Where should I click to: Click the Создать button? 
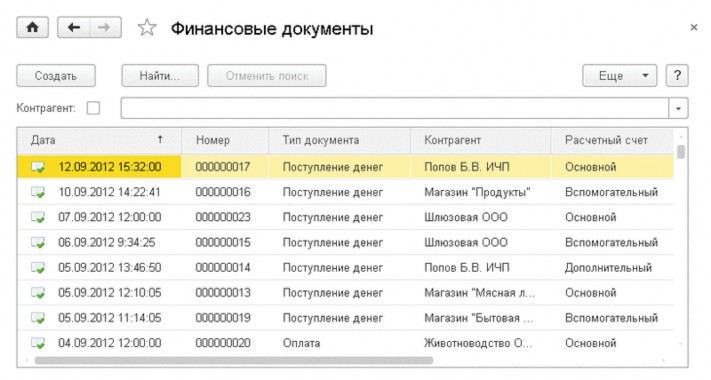pyautogui.click(x=56, y=75)
